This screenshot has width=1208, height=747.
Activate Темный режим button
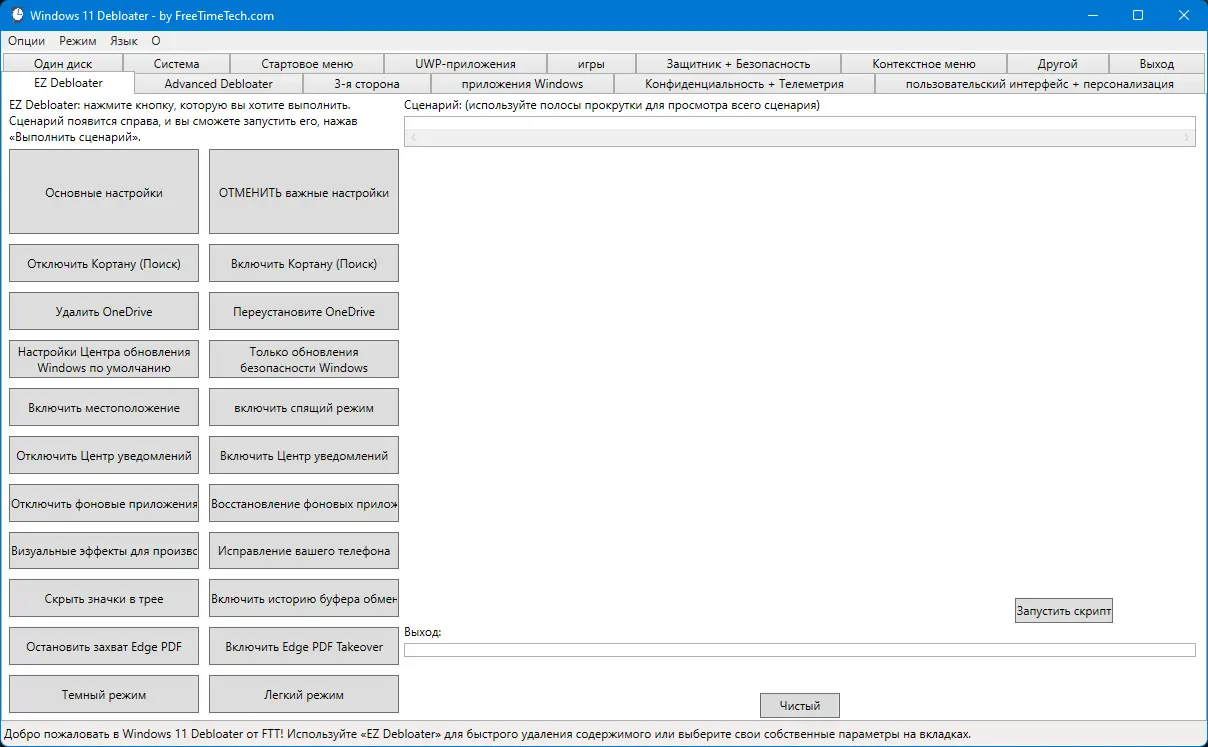[x=104, y=694]
